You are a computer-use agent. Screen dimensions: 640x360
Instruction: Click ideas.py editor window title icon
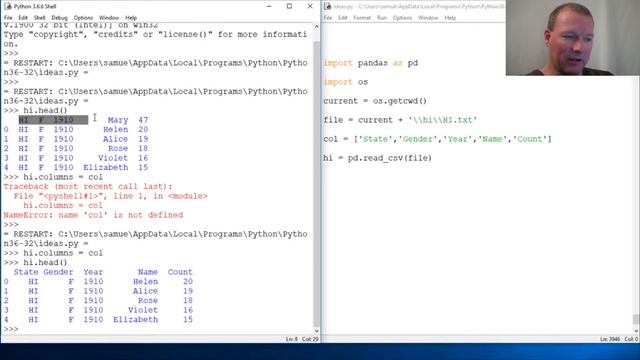click(x=327, y=6)
